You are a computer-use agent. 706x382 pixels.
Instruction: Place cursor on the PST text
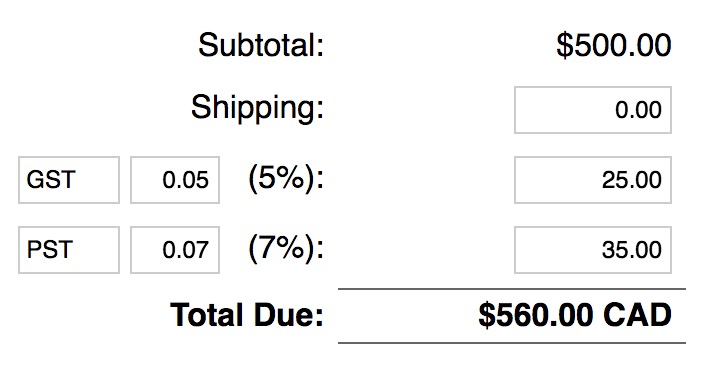click(50, 250)
